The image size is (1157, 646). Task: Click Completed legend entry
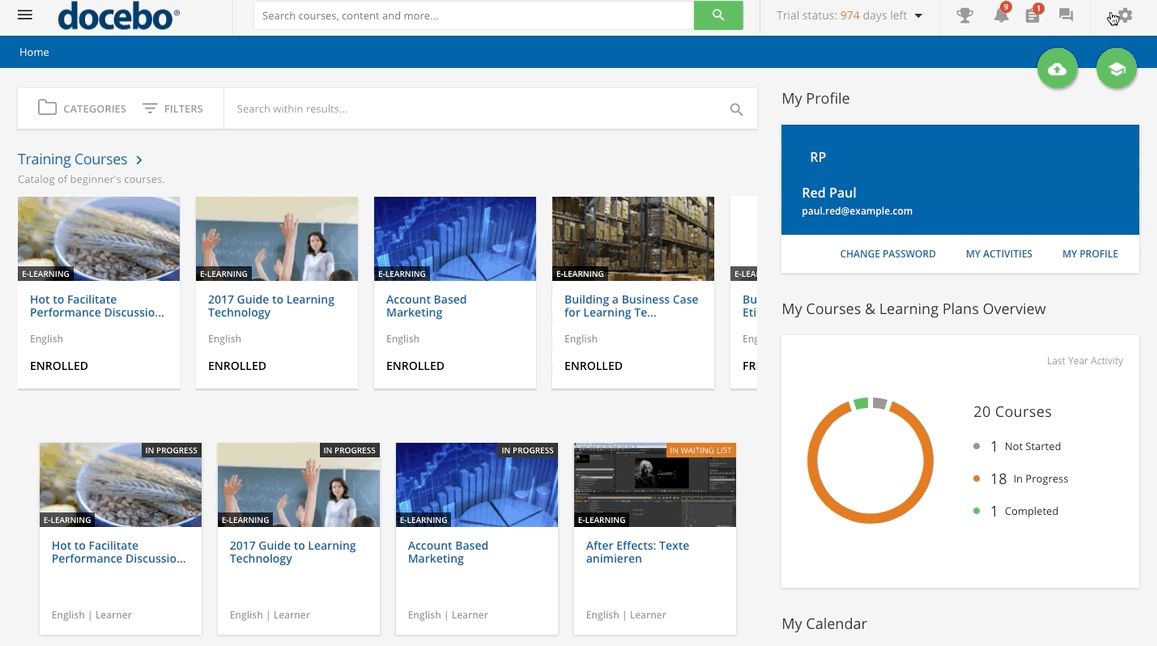pos(1015,511)
